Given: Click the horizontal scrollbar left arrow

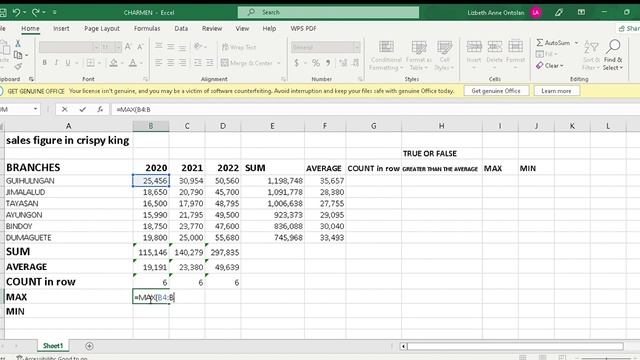Looking at the screenshot, I should tap(403, 346).
